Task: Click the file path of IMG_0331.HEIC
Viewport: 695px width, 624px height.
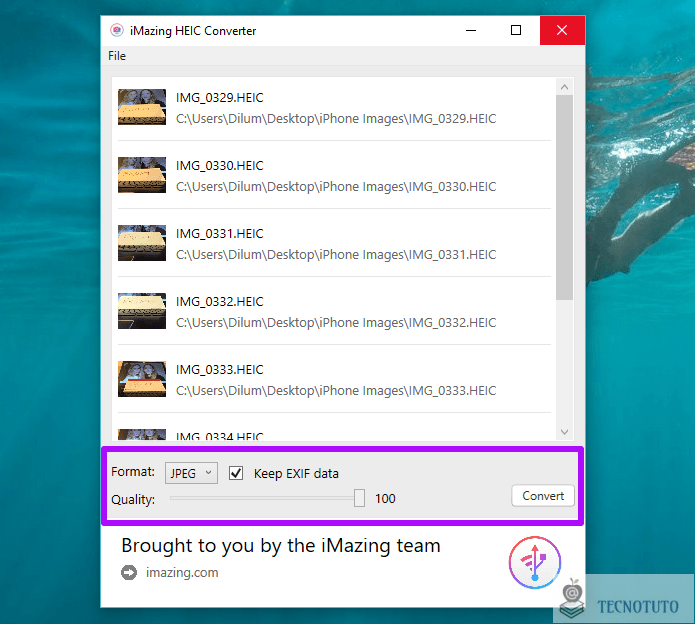Action: (336, 255)
